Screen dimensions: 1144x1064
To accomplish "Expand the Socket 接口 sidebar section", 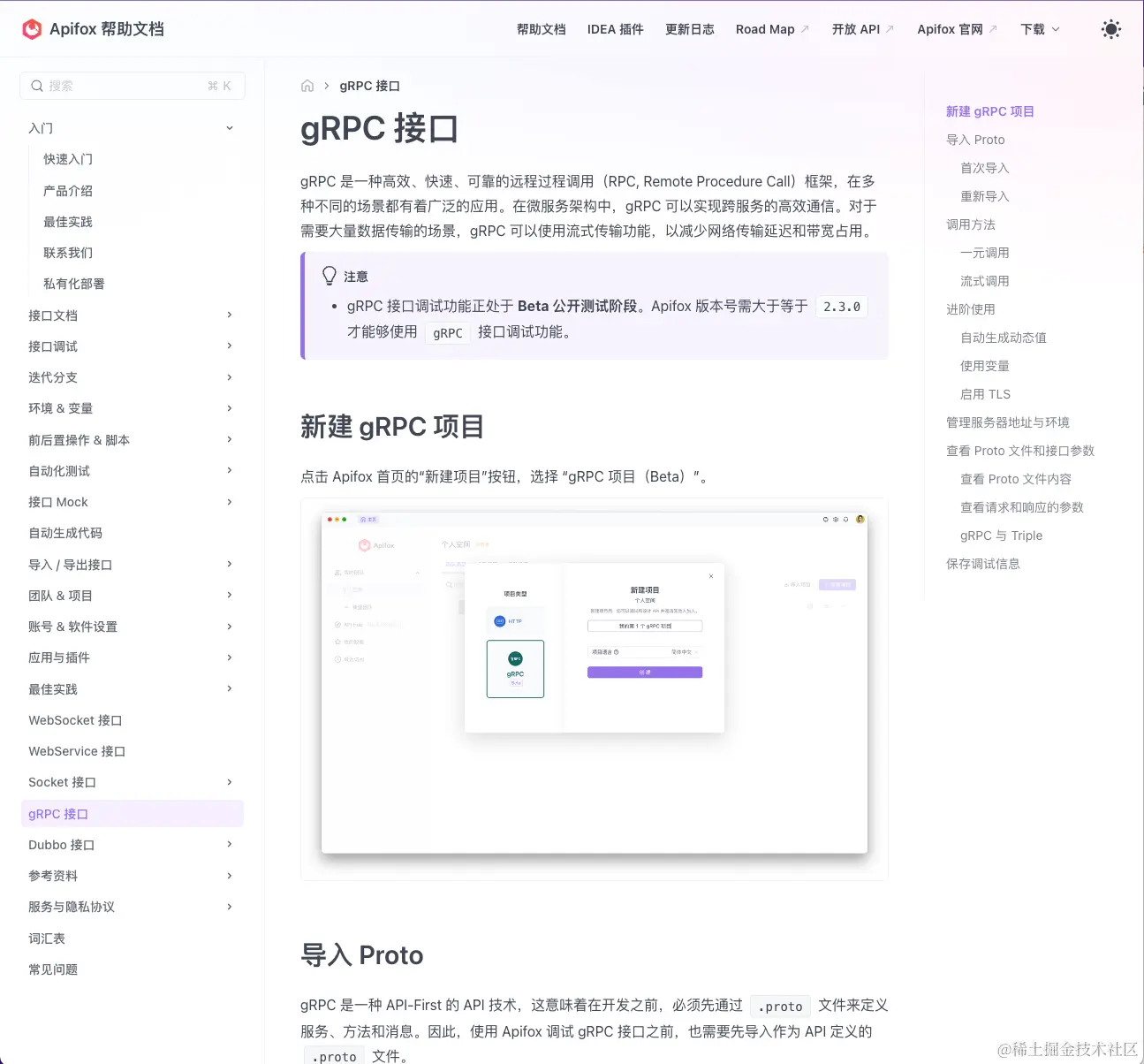I will click(133, 782).
